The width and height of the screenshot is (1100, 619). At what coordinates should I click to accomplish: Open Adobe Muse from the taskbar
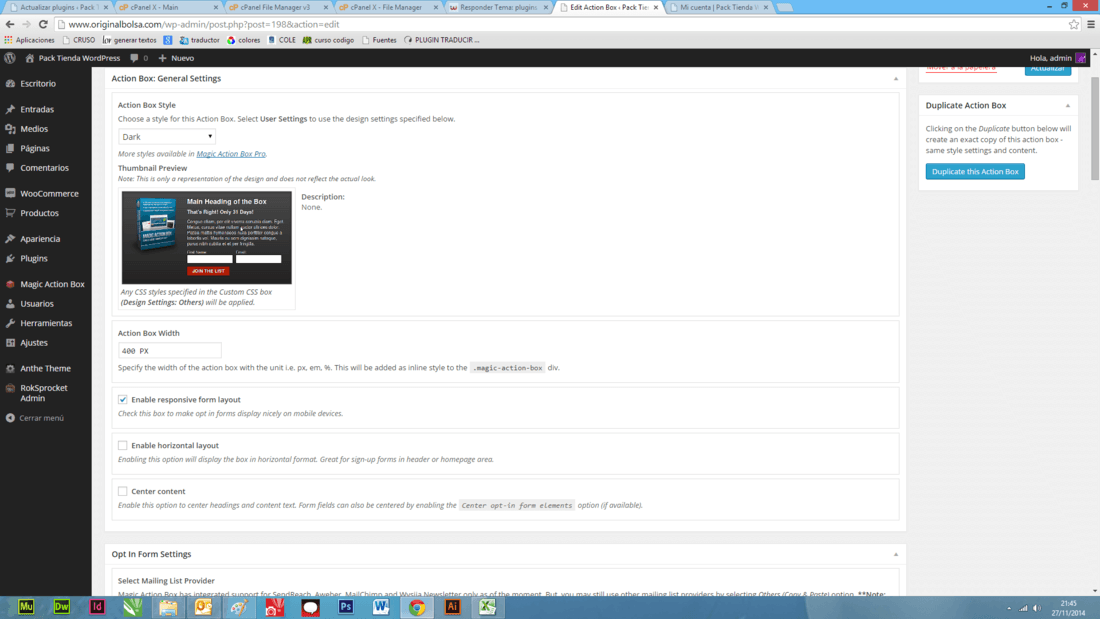26,606
